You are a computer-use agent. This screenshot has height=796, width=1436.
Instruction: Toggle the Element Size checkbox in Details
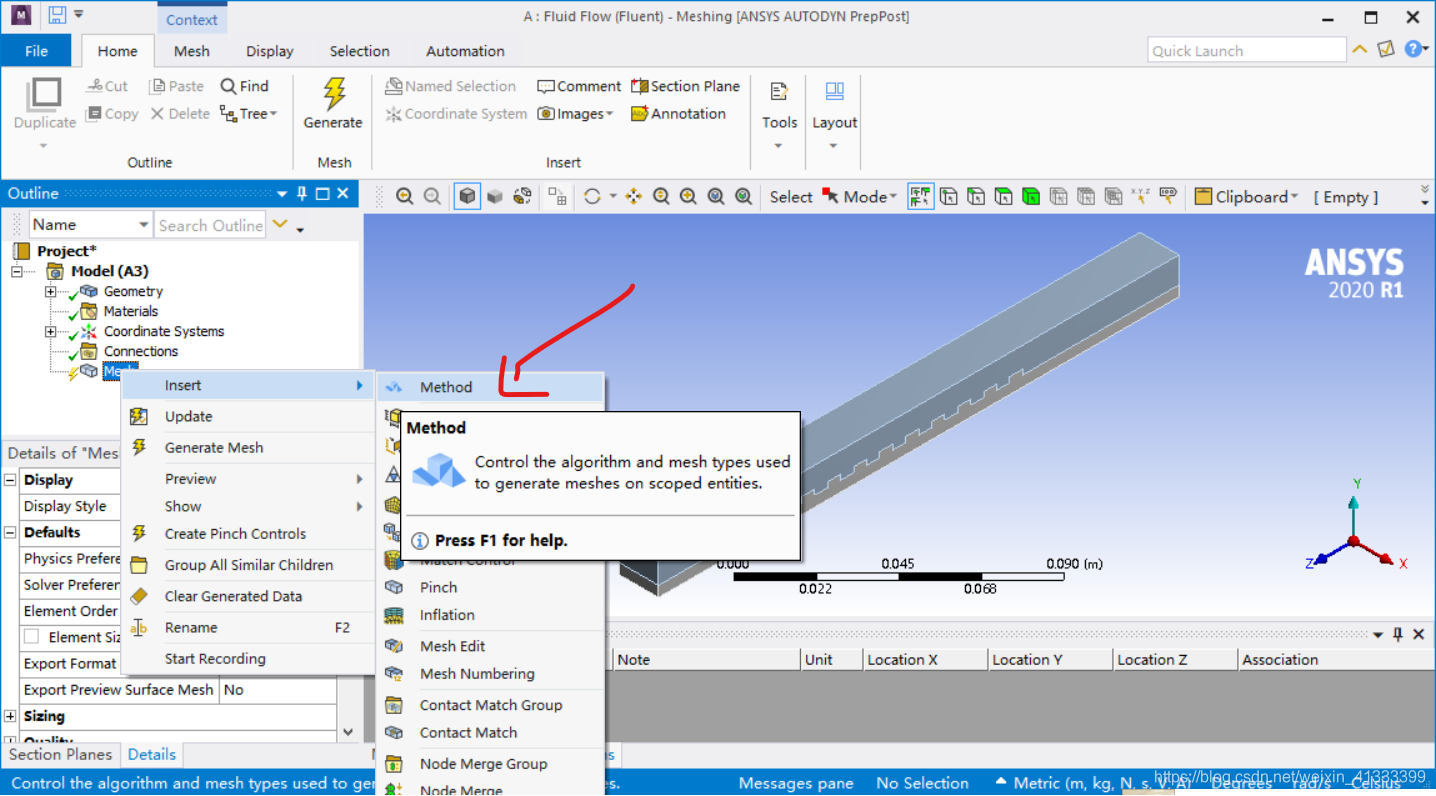point(32,637)
